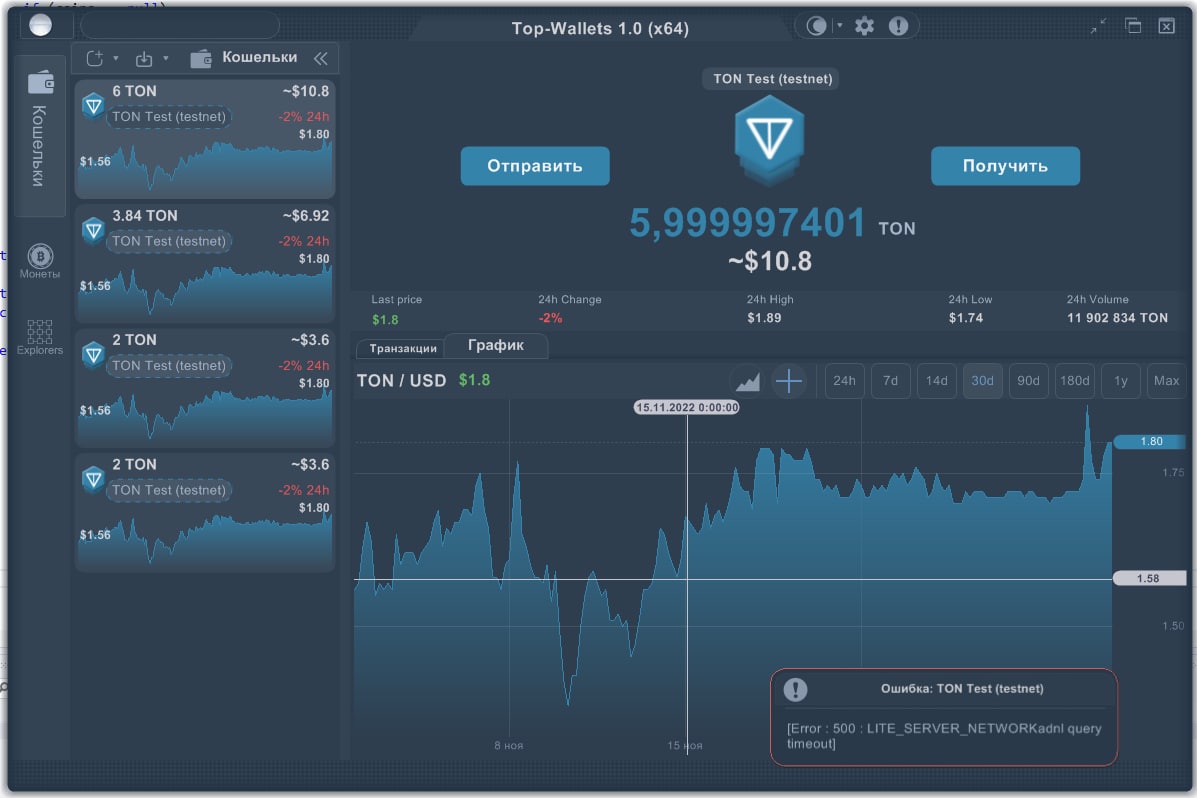The image size is (1197, 798).
Task: Click the import wallet icon
Action: click(144, 59)
